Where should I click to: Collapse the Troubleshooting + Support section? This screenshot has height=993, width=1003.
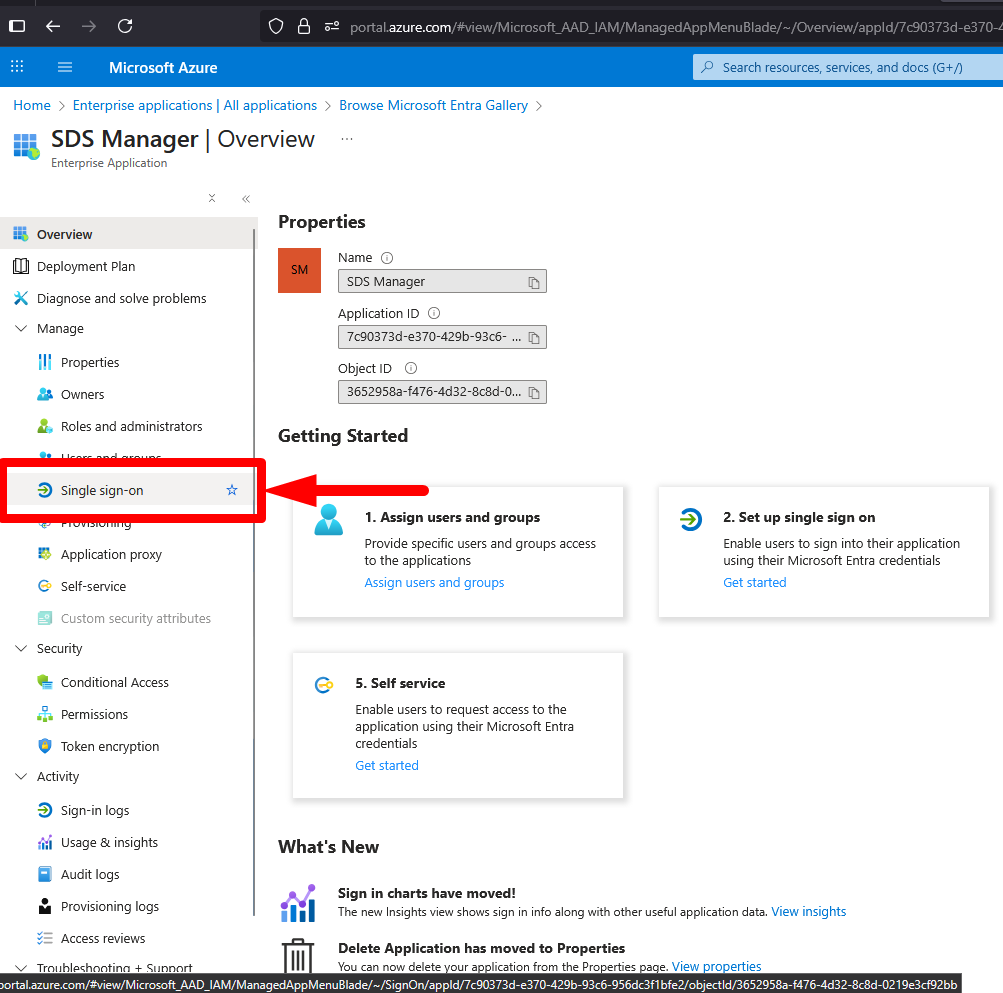[x=21, y=968]
